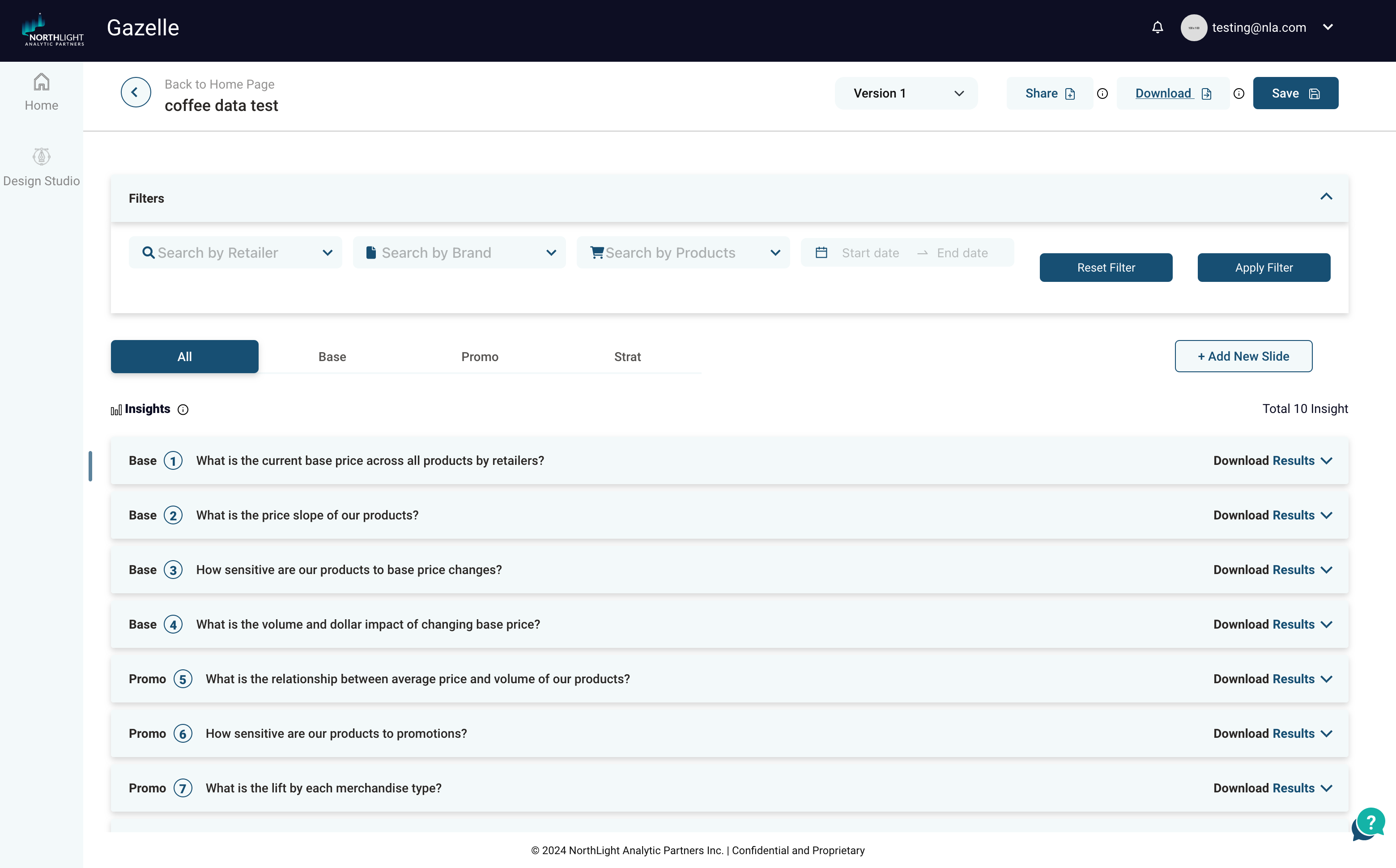Viewport: 1396px width, 868px height.
Task: Click Apply Filter
Action: 1264,268
